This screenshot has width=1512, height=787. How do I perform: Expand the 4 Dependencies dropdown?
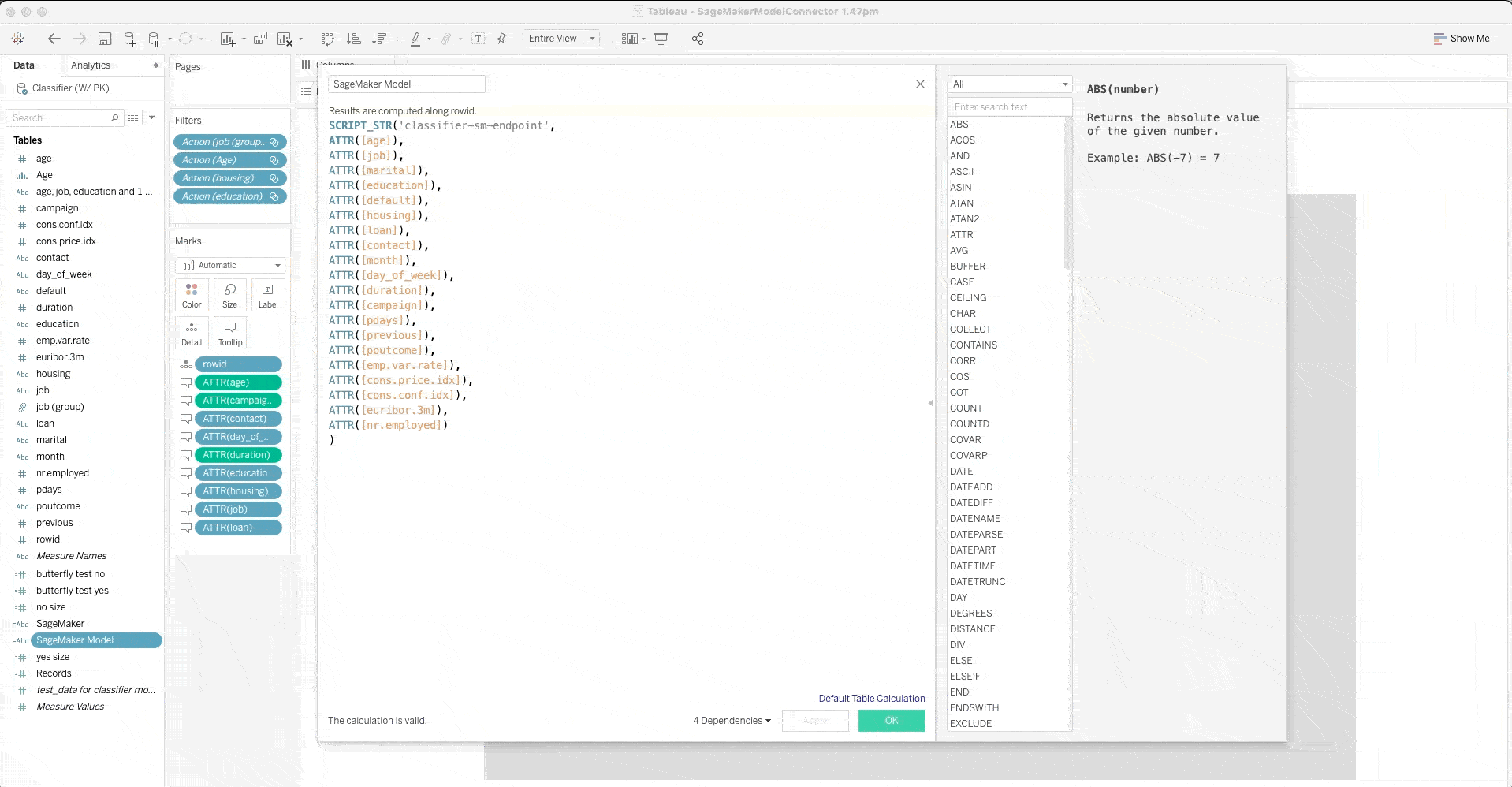(730, 720)
